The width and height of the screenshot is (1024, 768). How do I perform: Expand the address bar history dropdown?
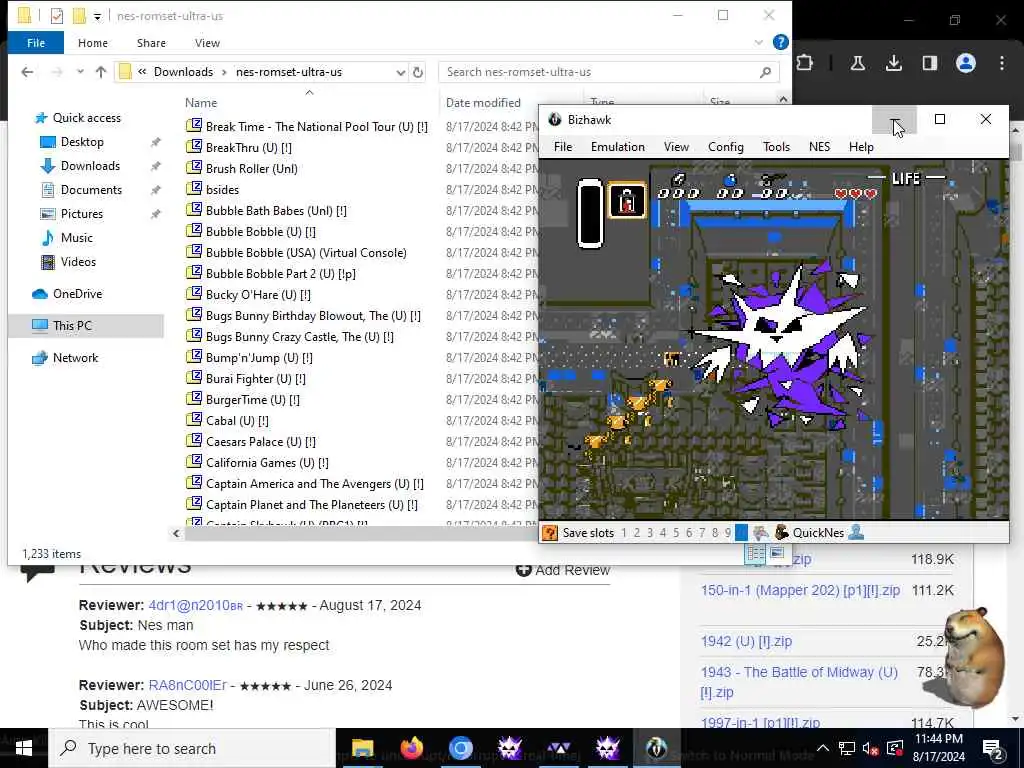(400, 72)
